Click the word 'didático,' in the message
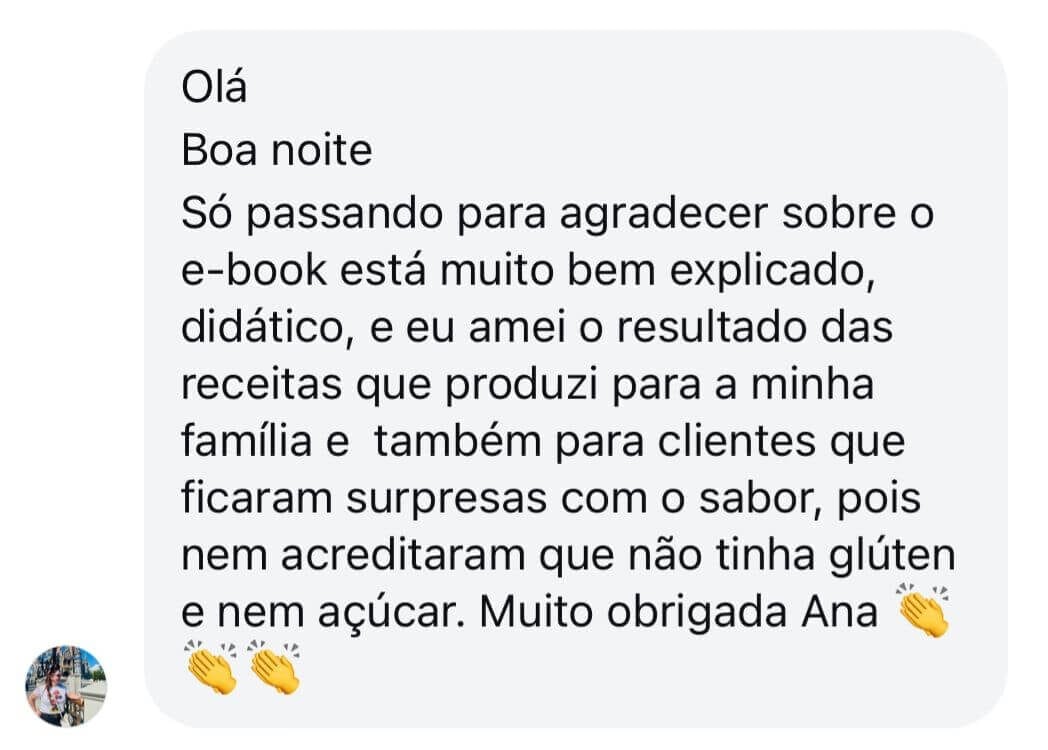Image resolution: width=1048 pixels, height=750 pixels. click(267, 328)
